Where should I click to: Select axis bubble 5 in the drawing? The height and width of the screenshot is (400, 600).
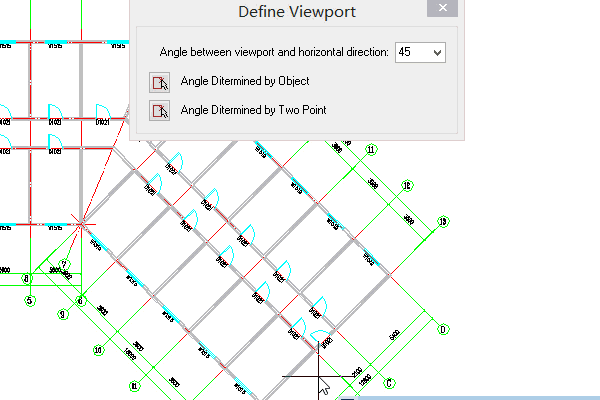click(x=30, y=300)
